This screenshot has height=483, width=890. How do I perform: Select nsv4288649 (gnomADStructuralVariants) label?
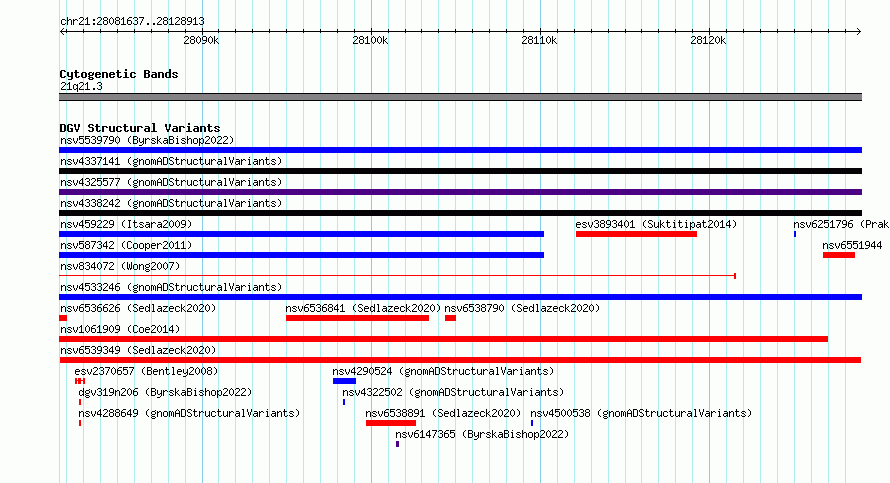(x=189, y=413)
